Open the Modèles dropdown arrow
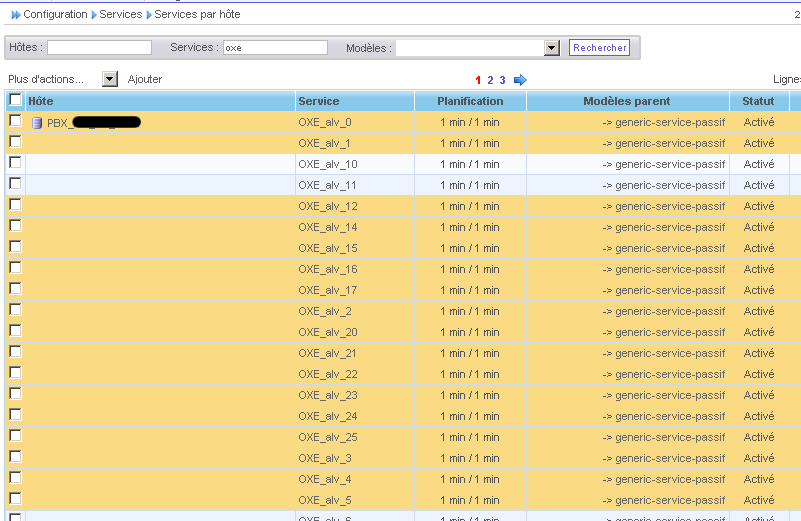801x521 pixels. [x=551, y=48]
